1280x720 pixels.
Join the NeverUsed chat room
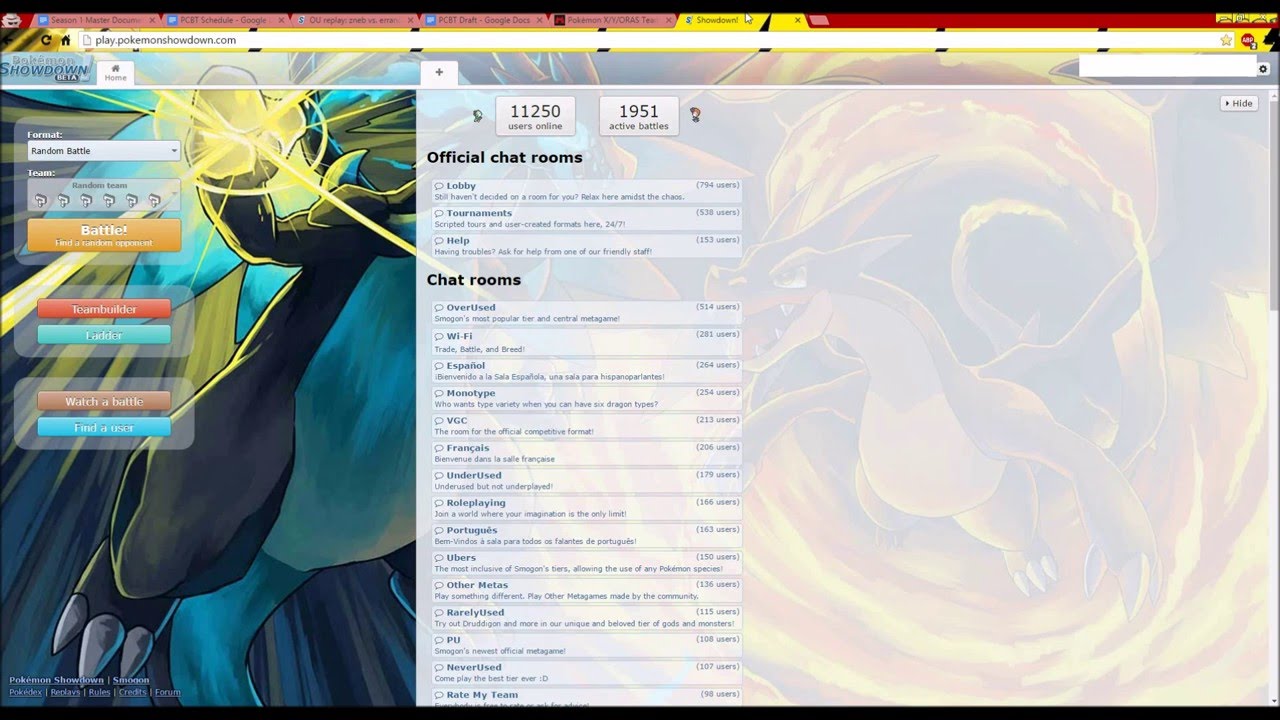click(x=587, y=673)
